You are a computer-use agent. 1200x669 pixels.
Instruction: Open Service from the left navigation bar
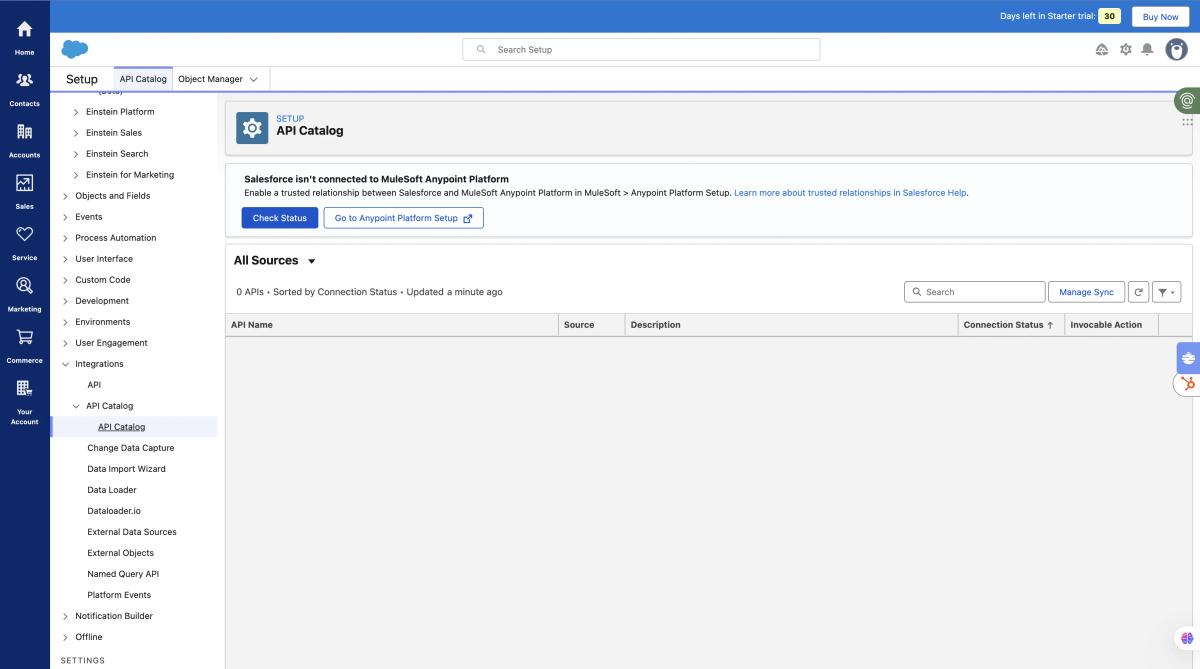tap(24, 242)
